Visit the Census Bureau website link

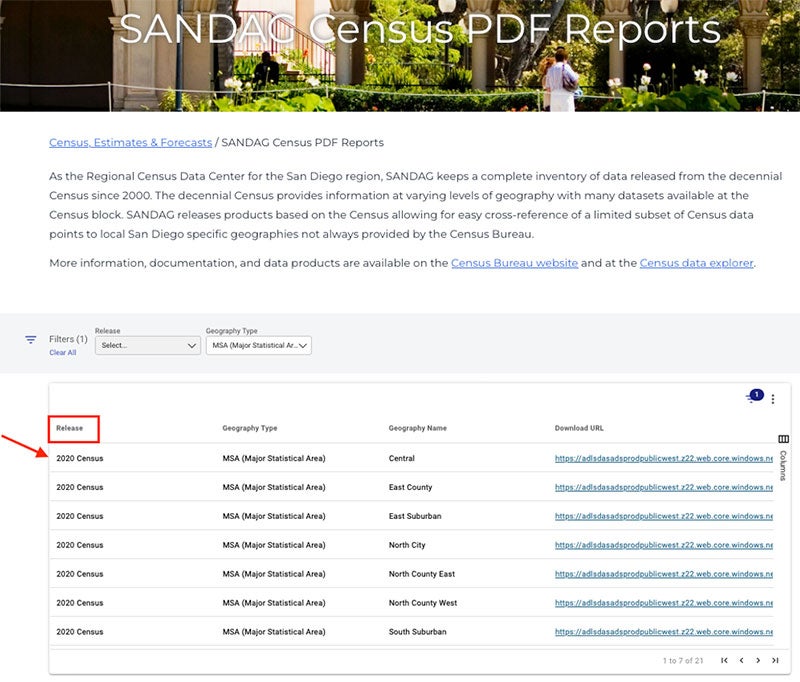pyautogui.click(x=514, y=263)
